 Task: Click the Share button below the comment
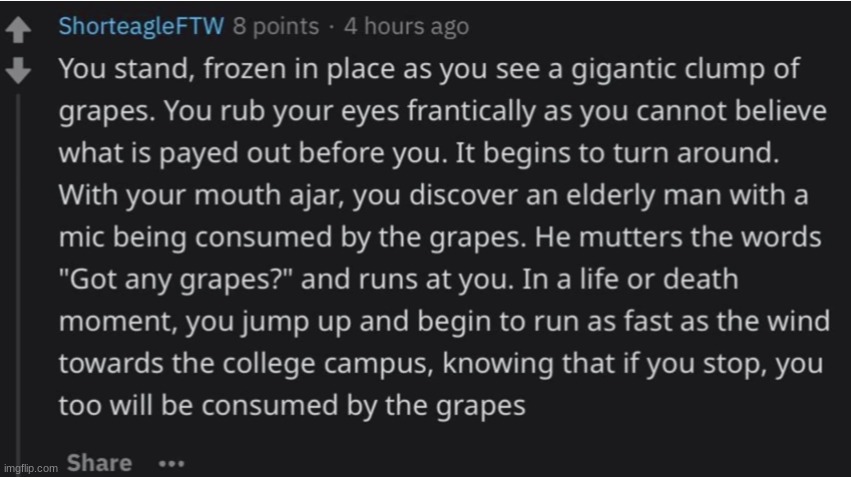click(99, 463)
